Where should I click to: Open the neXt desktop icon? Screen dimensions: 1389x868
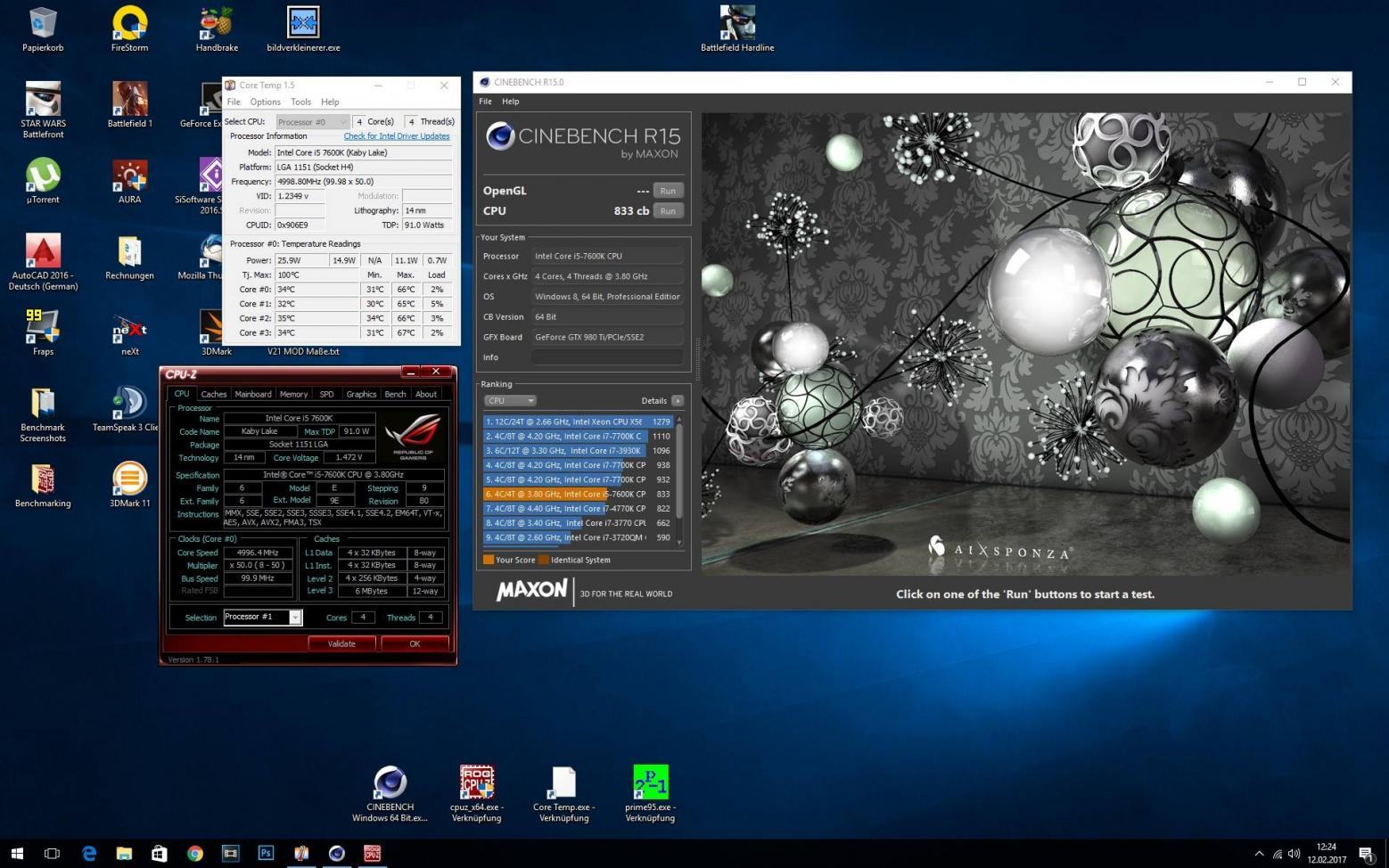(129, 332)
